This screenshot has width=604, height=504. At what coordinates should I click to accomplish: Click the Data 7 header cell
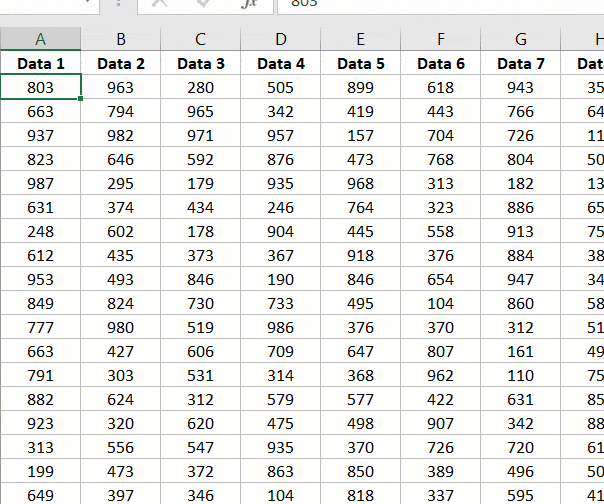click(x=520, y=64)
